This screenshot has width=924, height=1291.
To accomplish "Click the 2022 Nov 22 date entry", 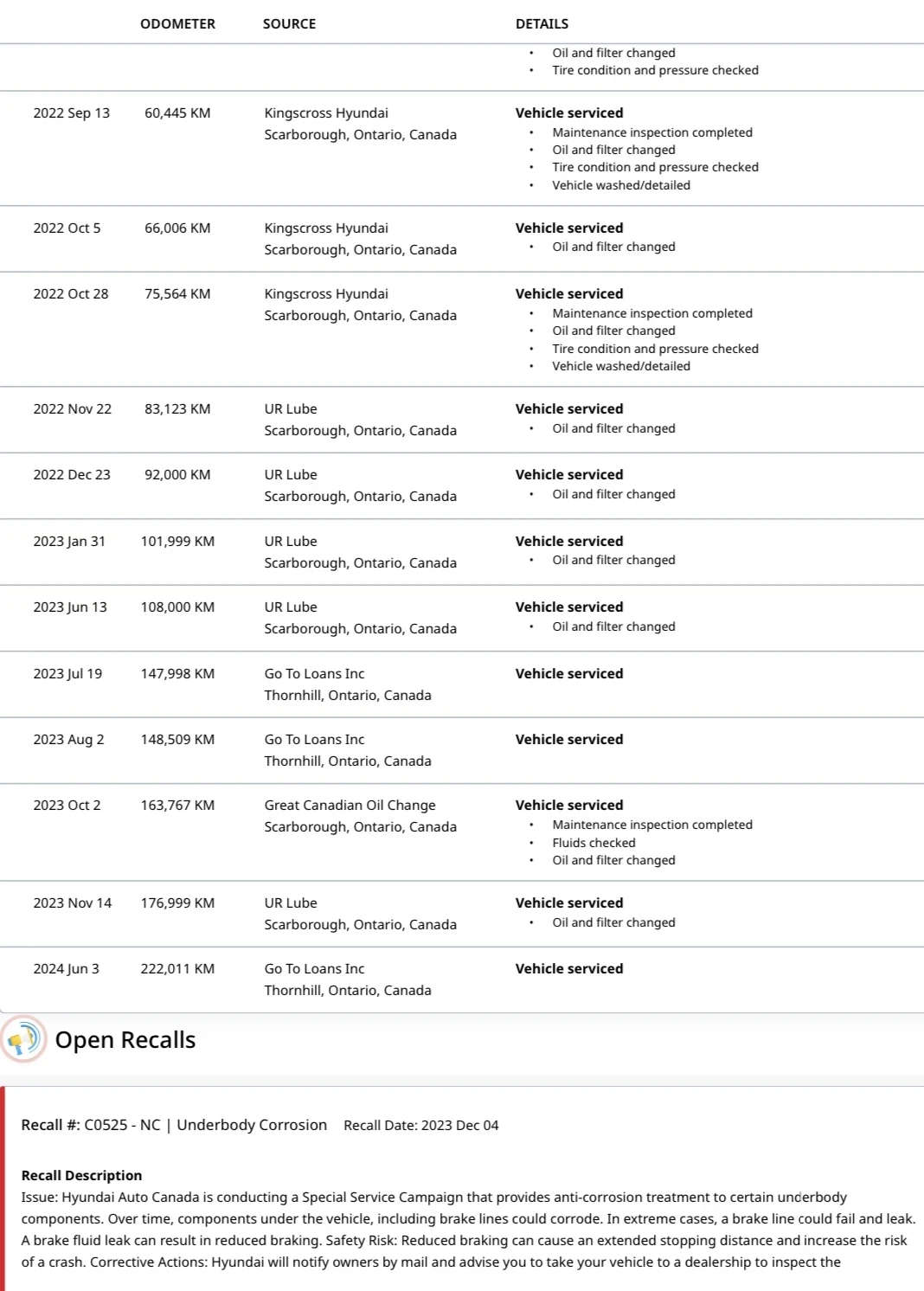I will click(72, 409).
